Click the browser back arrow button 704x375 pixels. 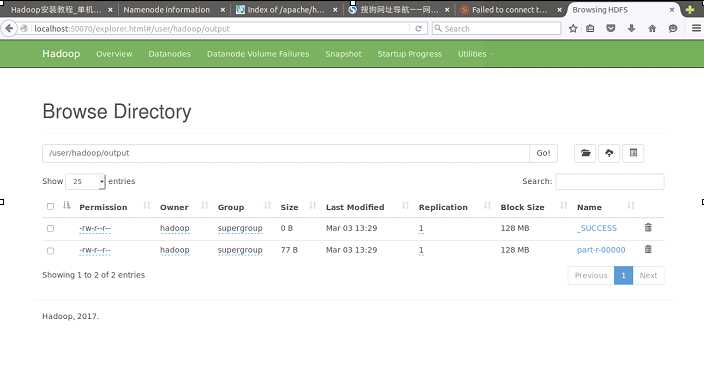[x=9, y=28]
